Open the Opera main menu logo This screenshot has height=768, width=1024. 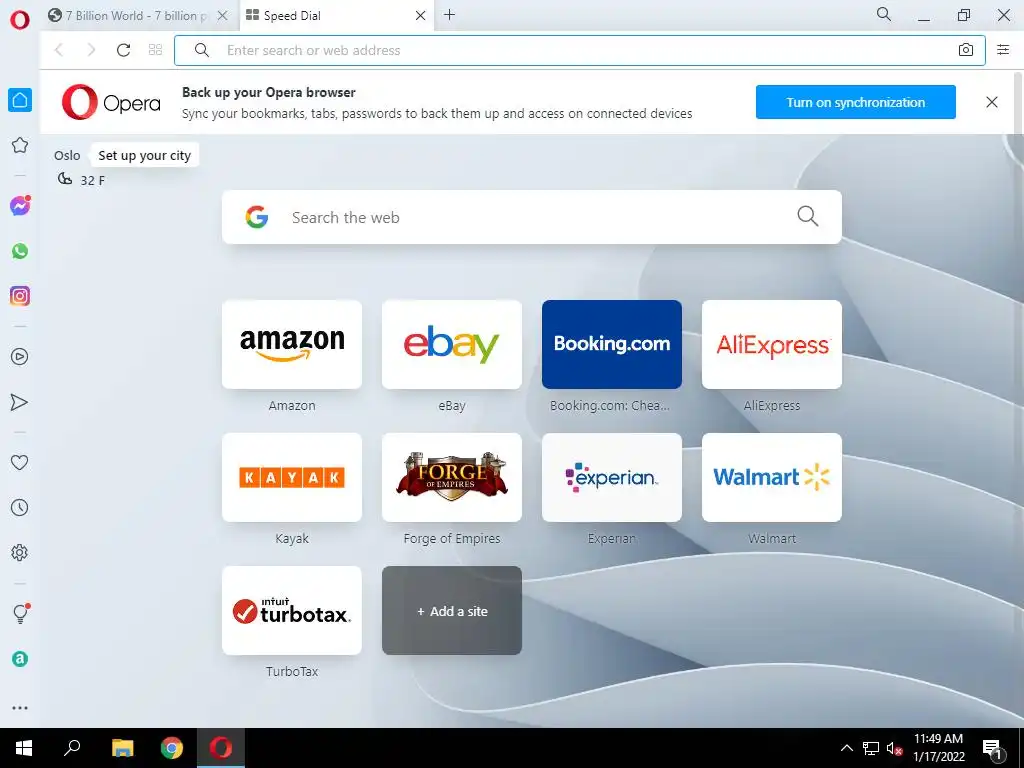pyautogui.click(x=20, y=20)
